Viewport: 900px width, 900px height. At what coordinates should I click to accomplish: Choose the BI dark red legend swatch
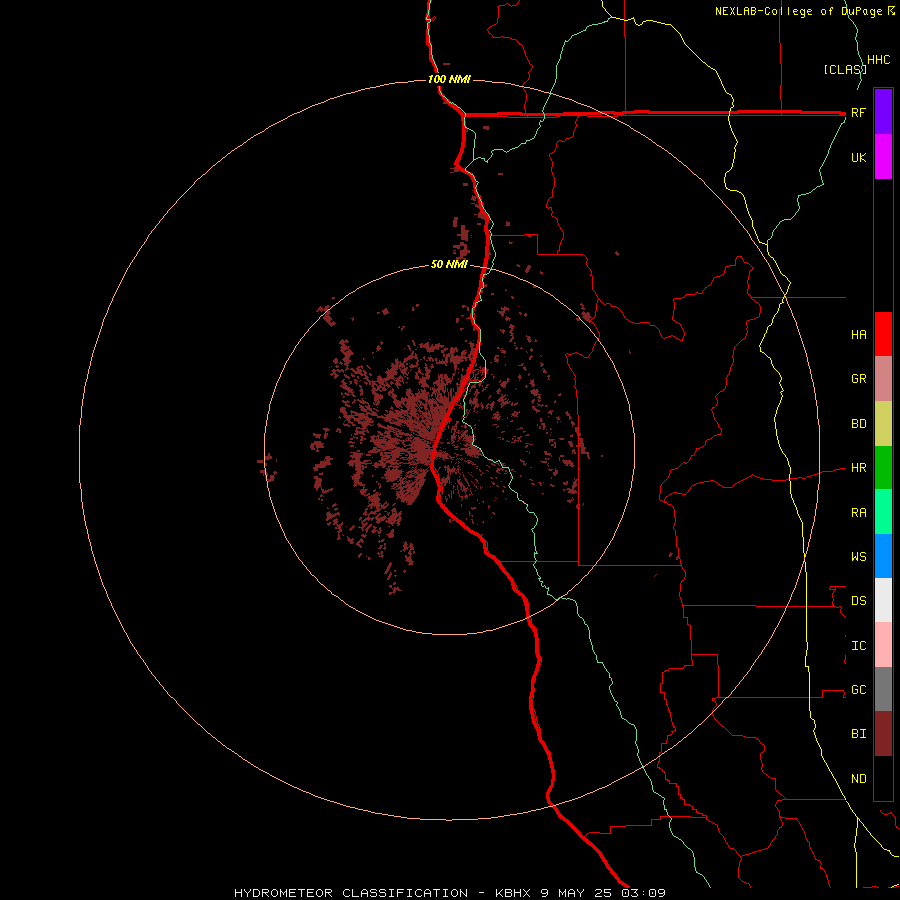[883, 734]
